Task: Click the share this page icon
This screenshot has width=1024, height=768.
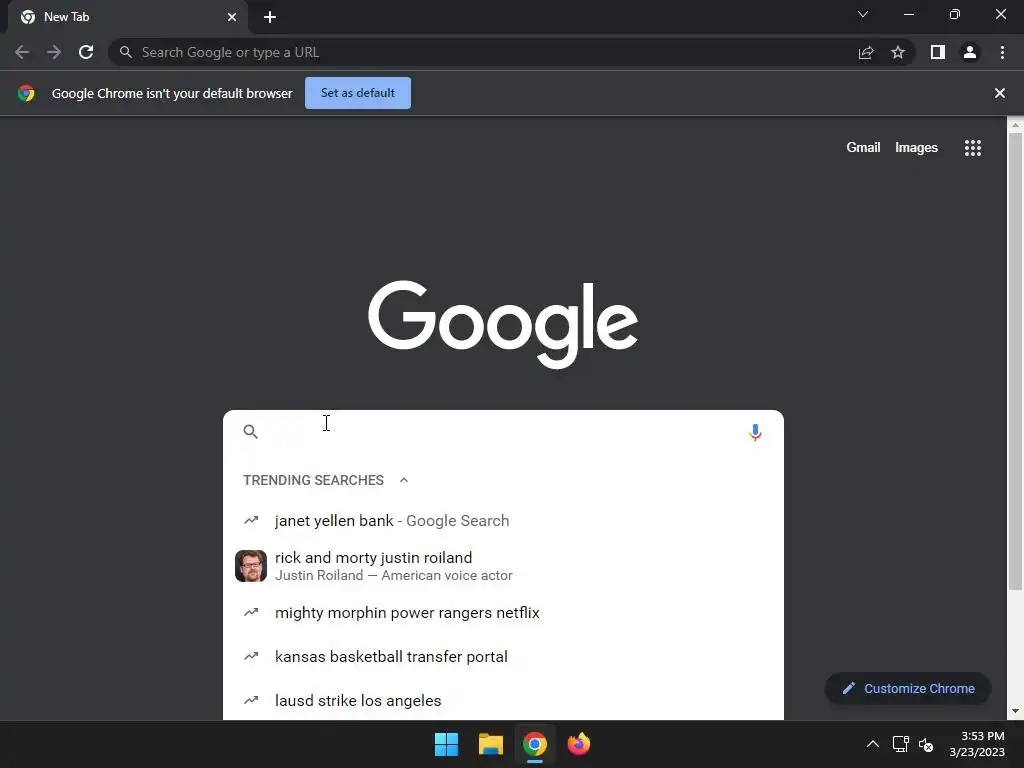Action: [x=866, y=52]
